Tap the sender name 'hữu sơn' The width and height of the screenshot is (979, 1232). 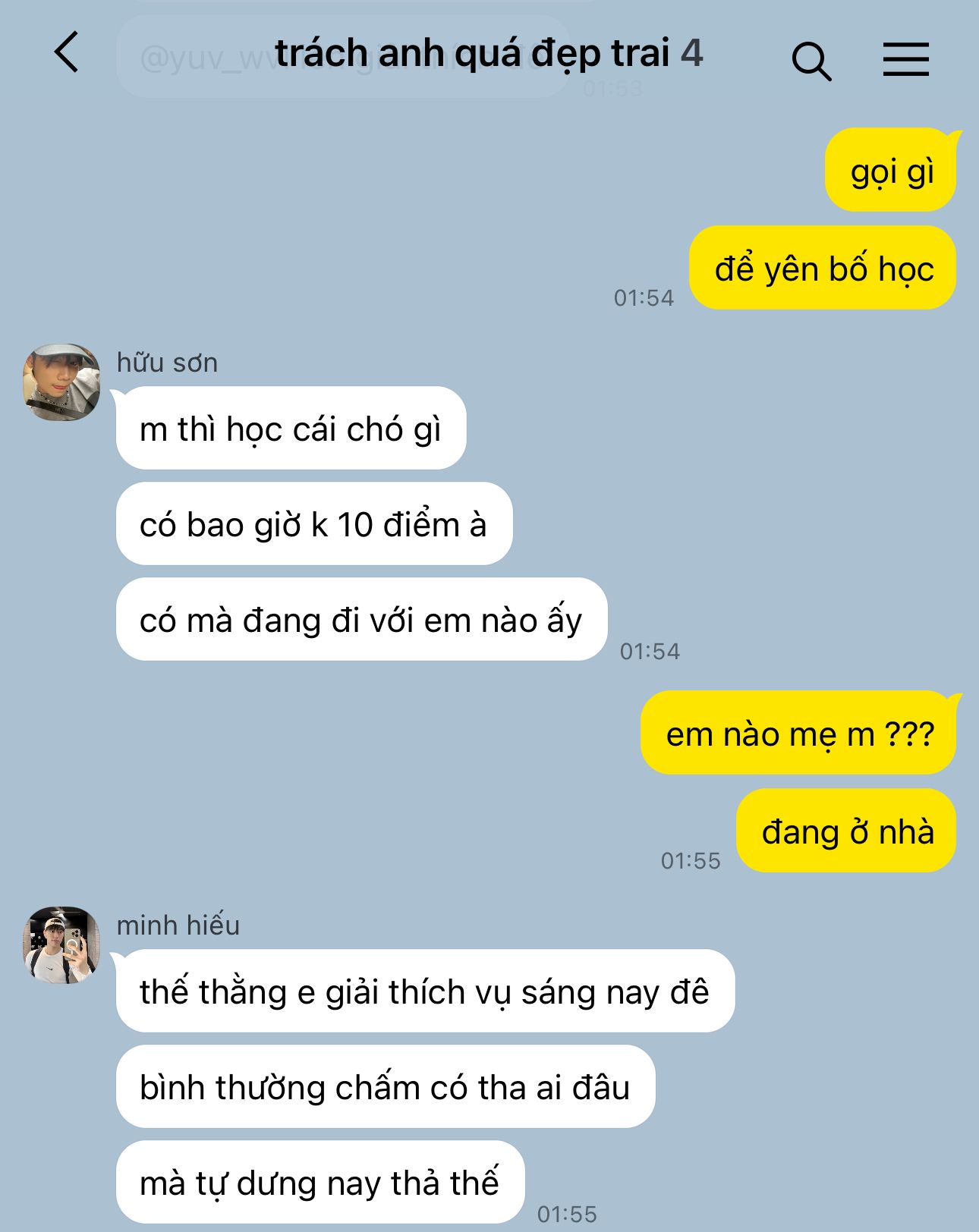(167, 363)
